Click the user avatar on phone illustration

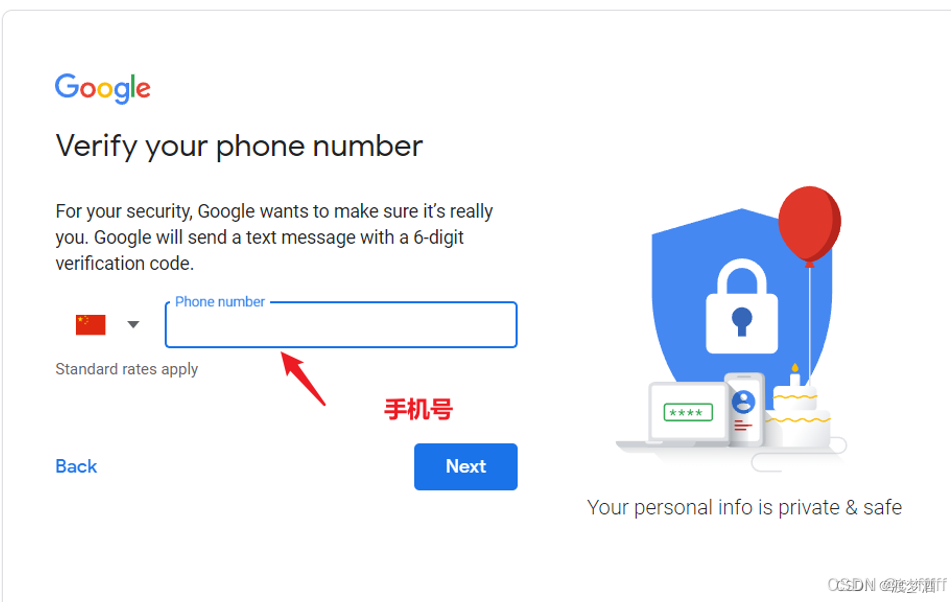click(x=744, y=402)
